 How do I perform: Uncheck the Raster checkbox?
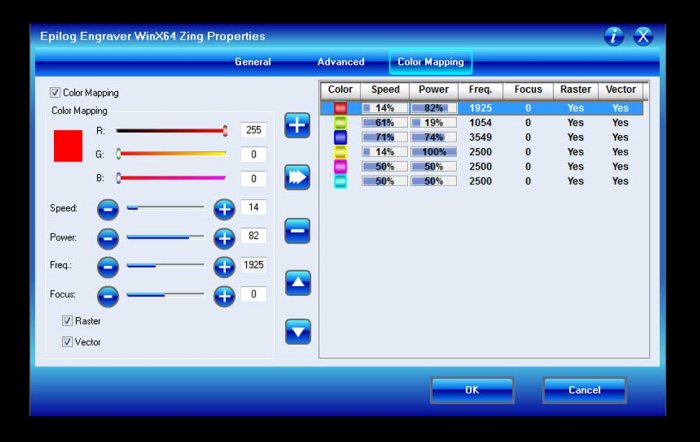[68, 321]
